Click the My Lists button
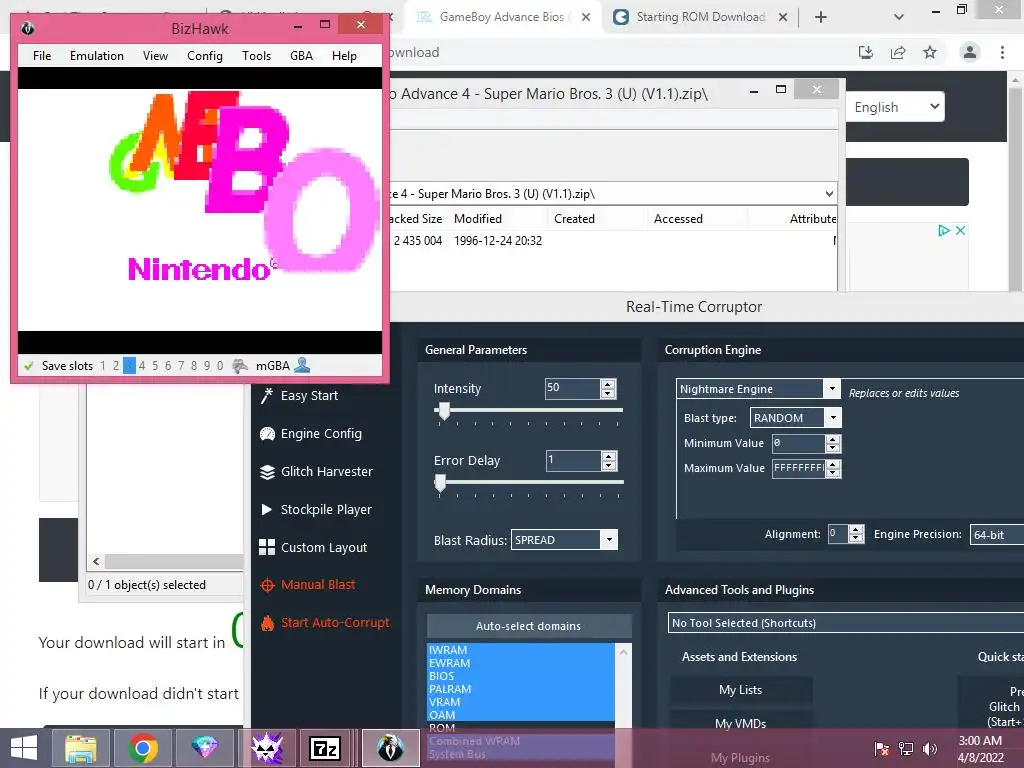 coord(741,690)
